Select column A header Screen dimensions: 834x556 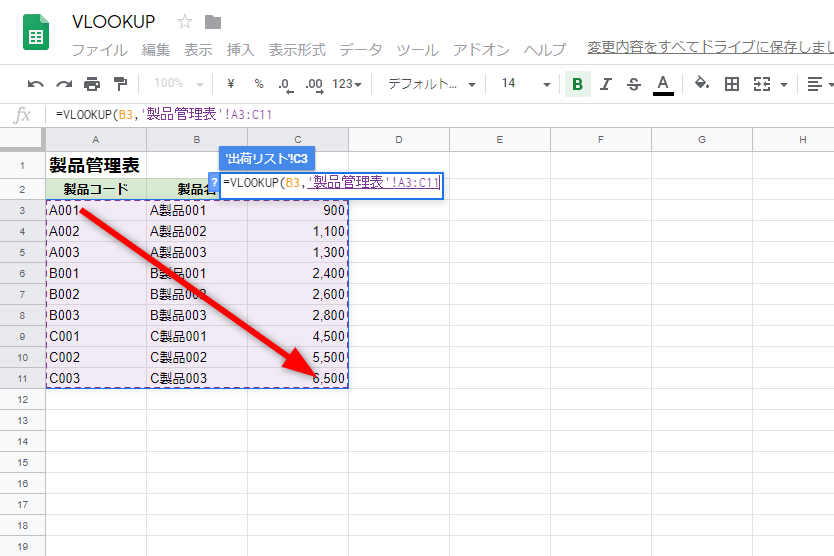[x=96, y=139]
